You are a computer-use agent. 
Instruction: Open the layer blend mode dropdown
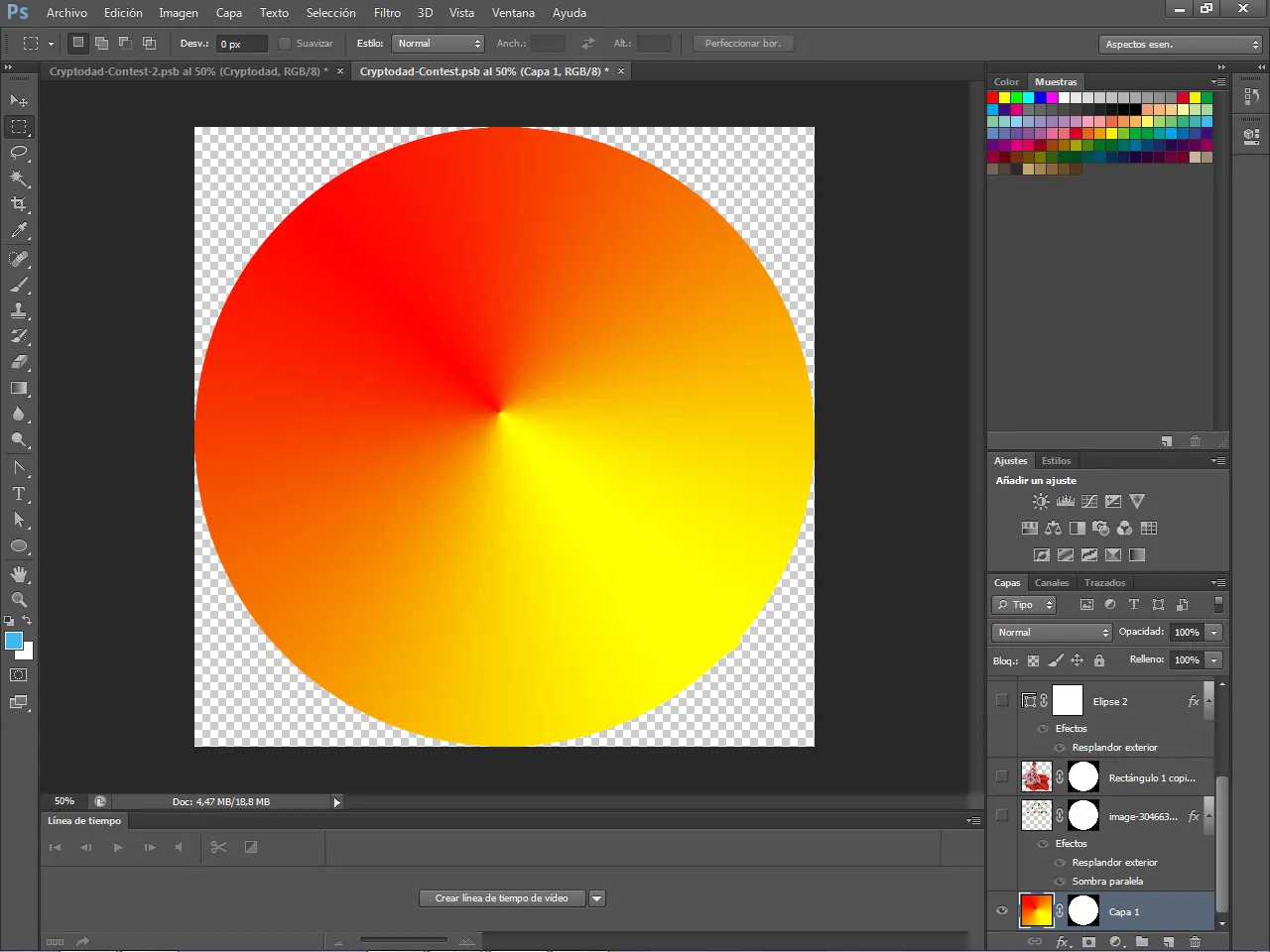[x=1052, y=633]
